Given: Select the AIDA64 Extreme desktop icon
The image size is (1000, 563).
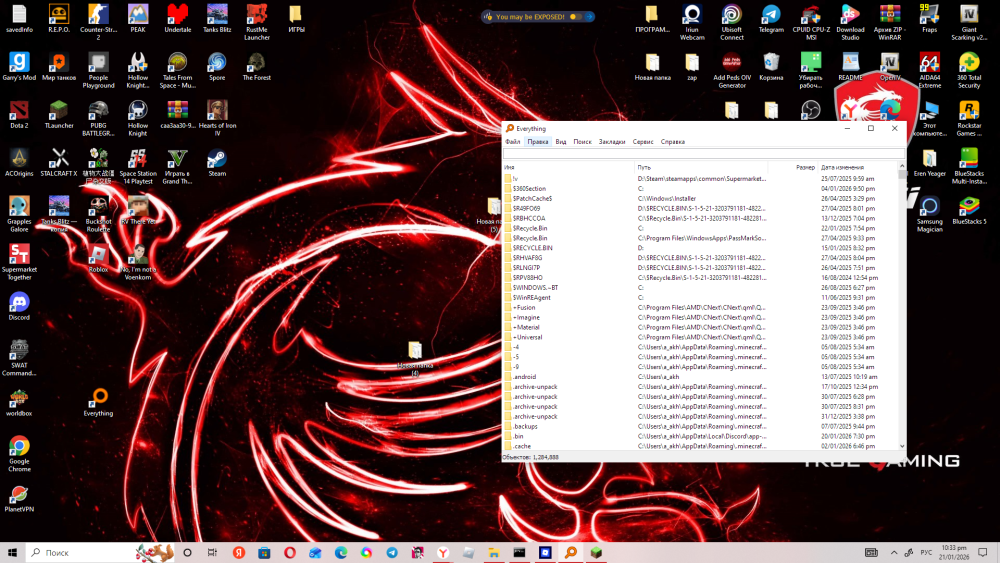Looking at the screenshot, I should (929, 71).
